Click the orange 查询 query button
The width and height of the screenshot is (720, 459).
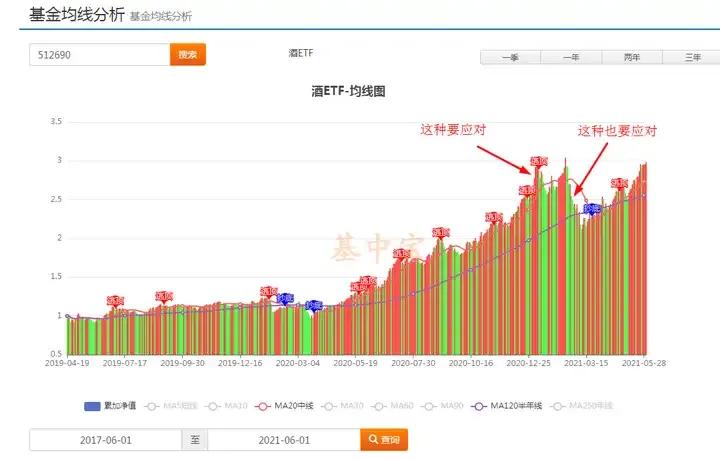[x=384, y=440]
